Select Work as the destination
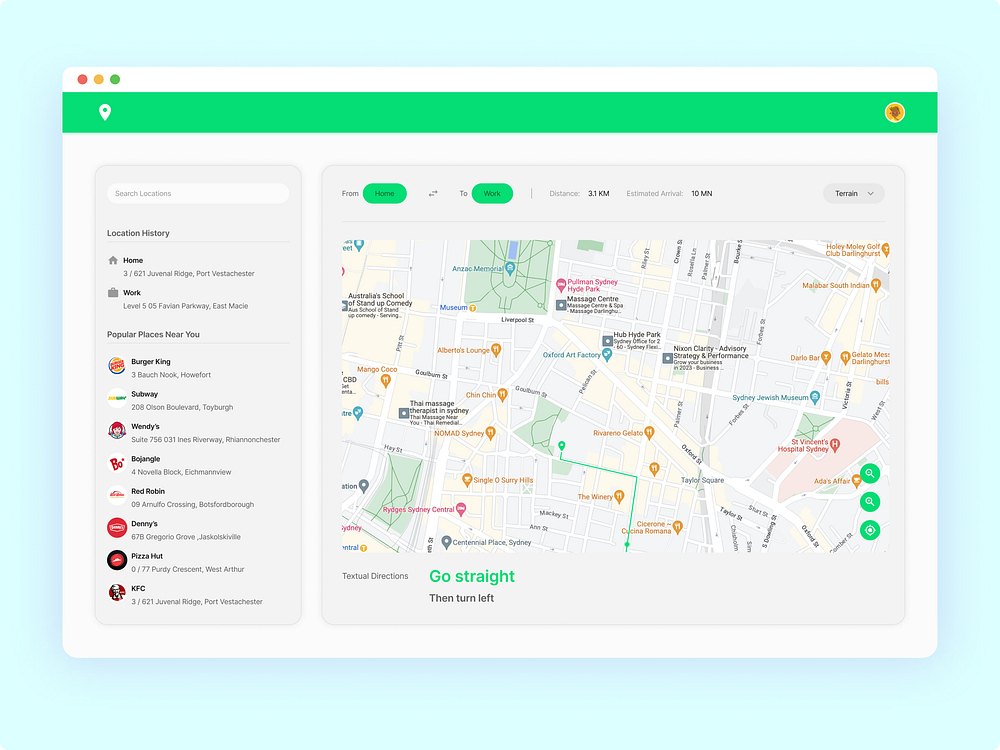The height and width of the screenshot is (750, 1000). coord(492,193)
